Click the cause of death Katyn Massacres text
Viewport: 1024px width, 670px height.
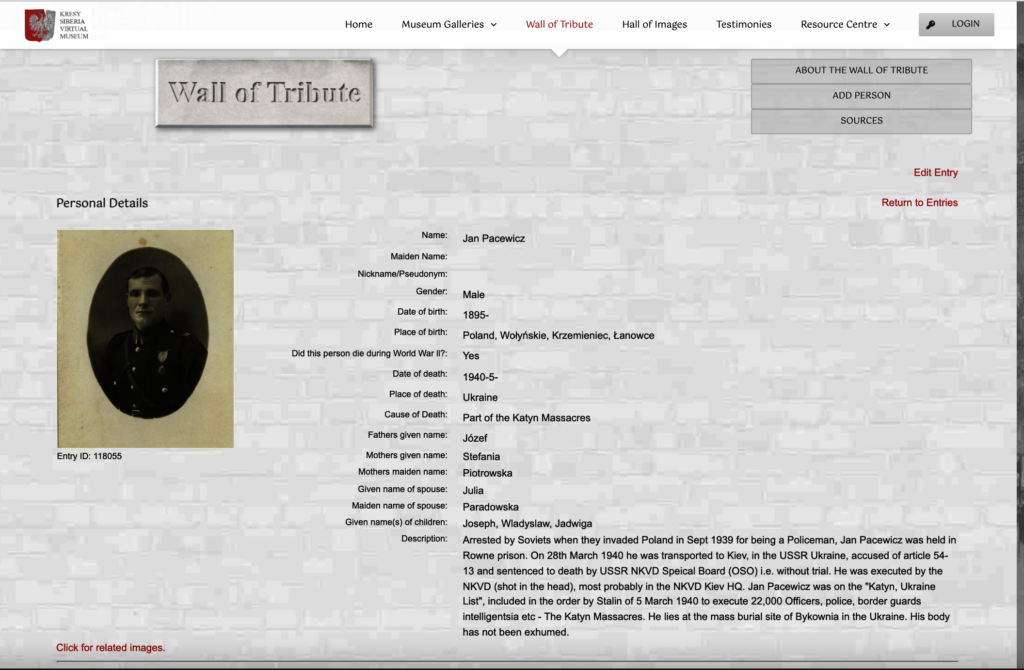point(526,418)
